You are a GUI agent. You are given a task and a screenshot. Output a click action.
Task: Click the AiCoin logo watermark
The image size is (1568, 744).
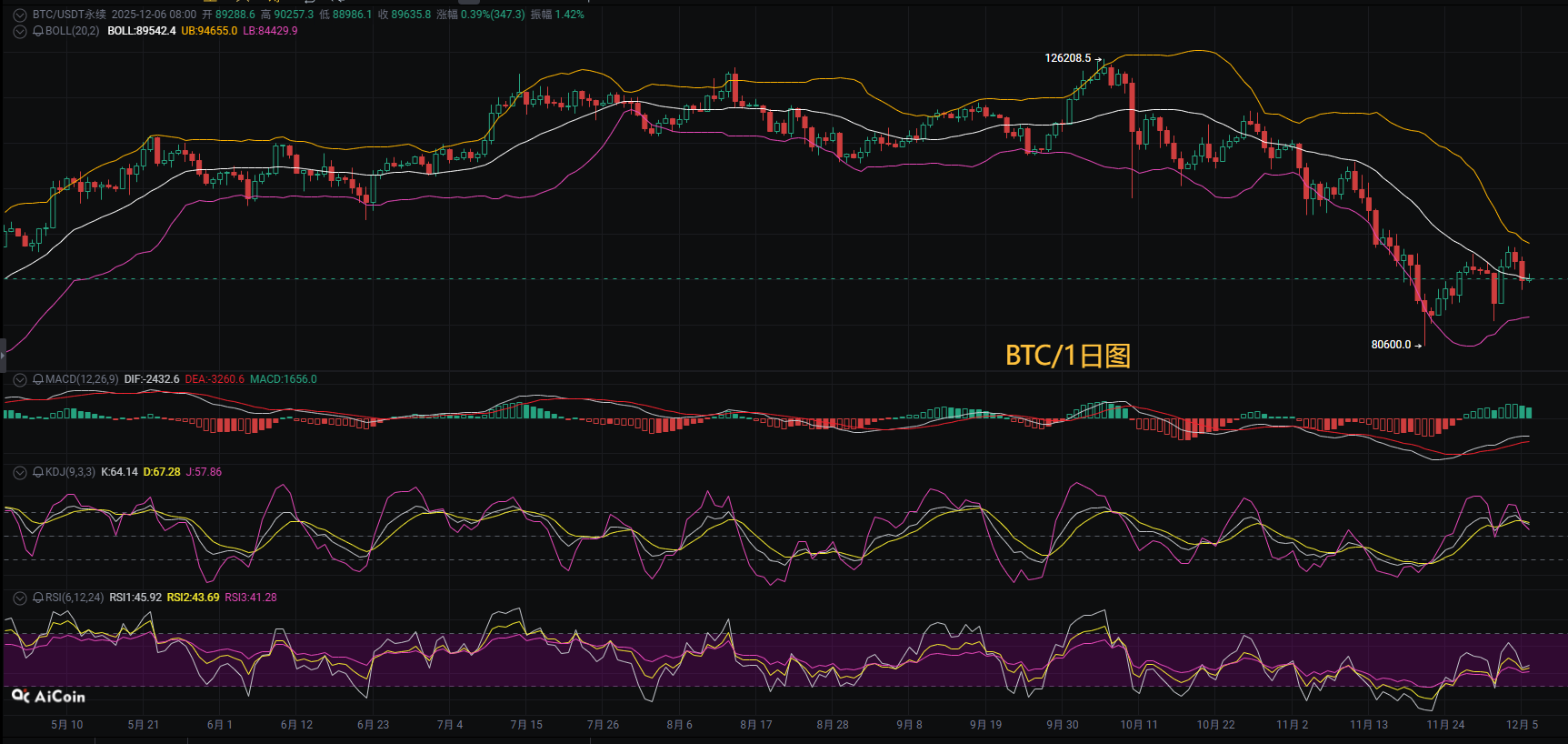(x=49, y=696)
